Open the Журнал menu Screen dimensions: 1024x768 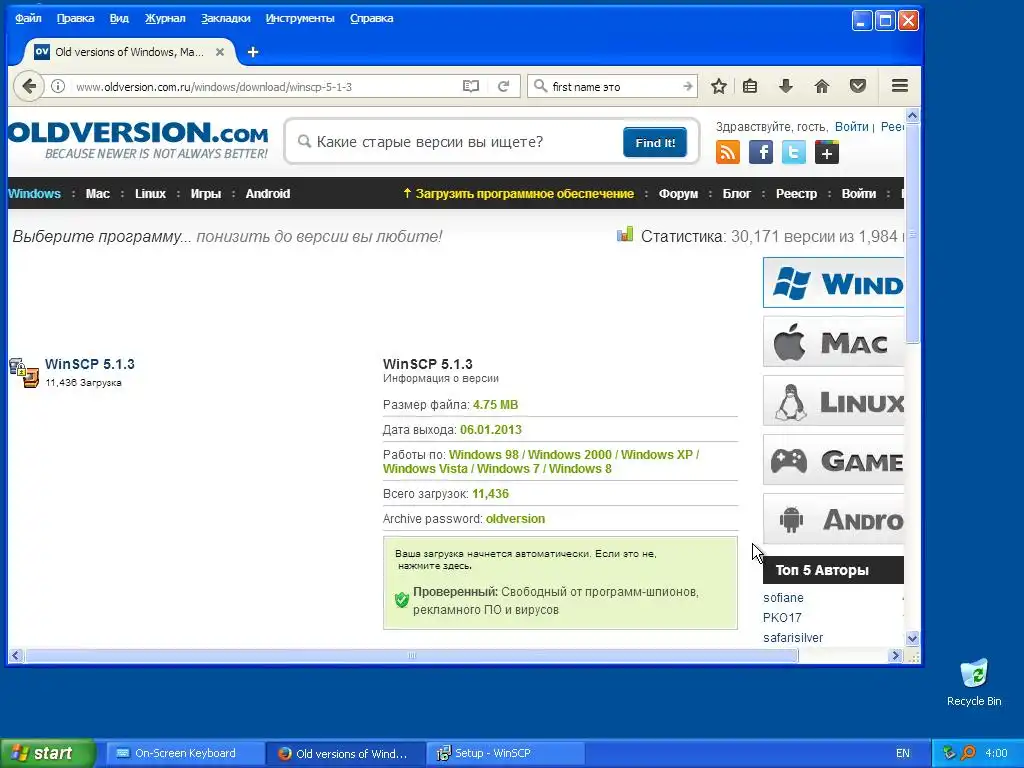tap(165, 18)
